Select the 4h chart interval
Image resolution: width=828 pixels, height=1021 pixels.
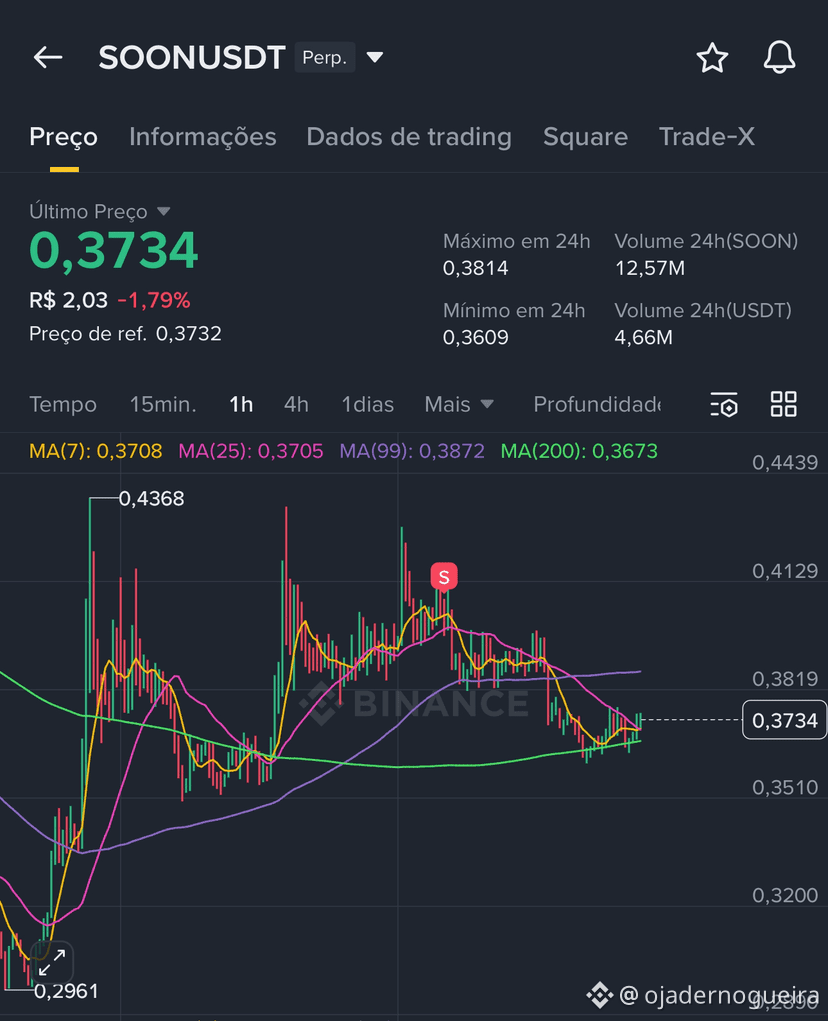tap(296, 404)
